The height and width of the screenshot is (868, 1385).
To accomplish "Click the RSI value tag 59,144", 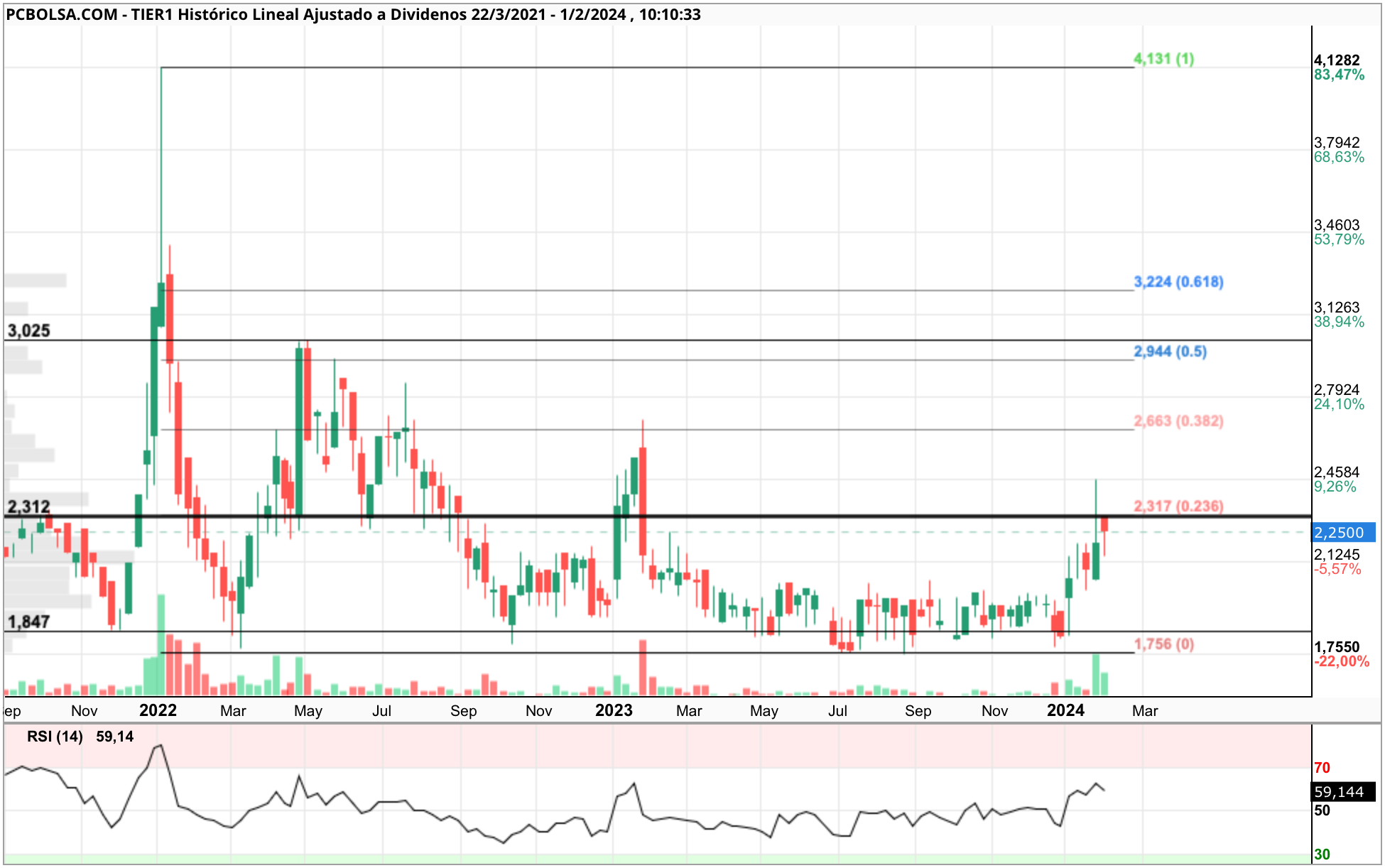I will tap(1342, 791).
